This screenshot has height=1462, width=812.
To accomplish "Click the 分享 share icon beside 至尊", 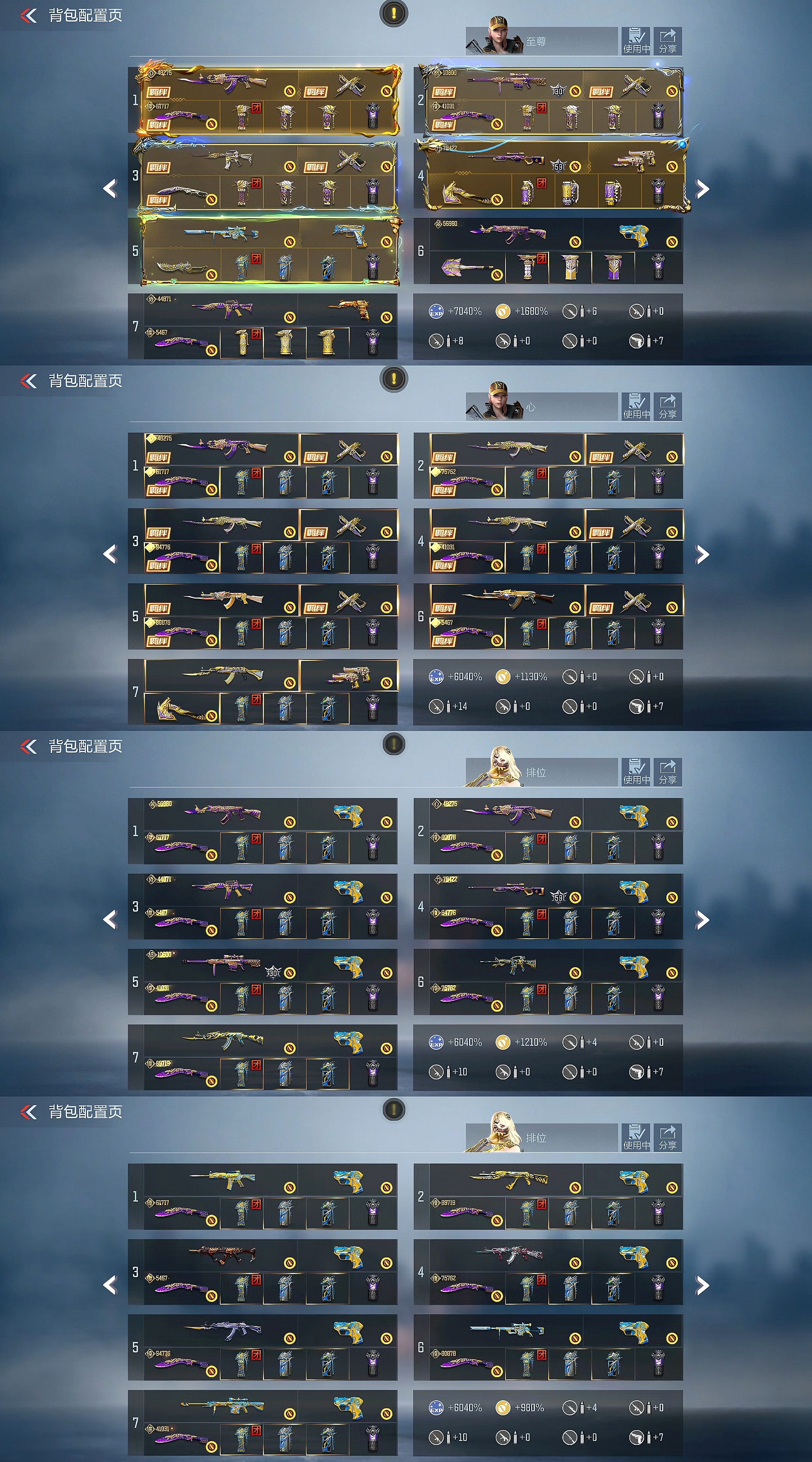I will click(x=667, y=41).
